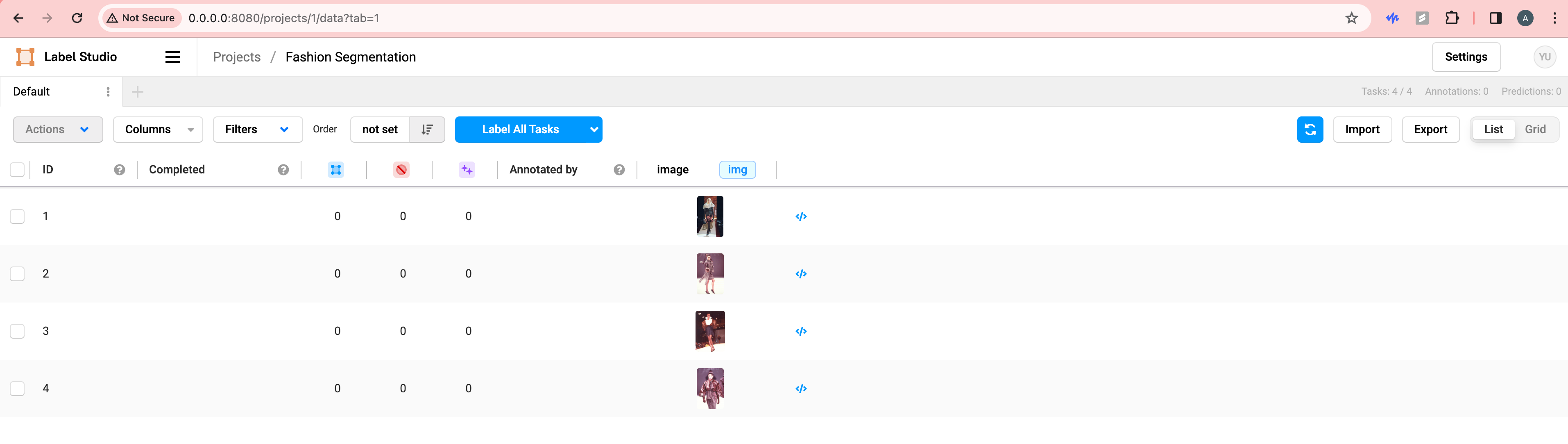Click the blue refresh data icon

point(1309,129)
